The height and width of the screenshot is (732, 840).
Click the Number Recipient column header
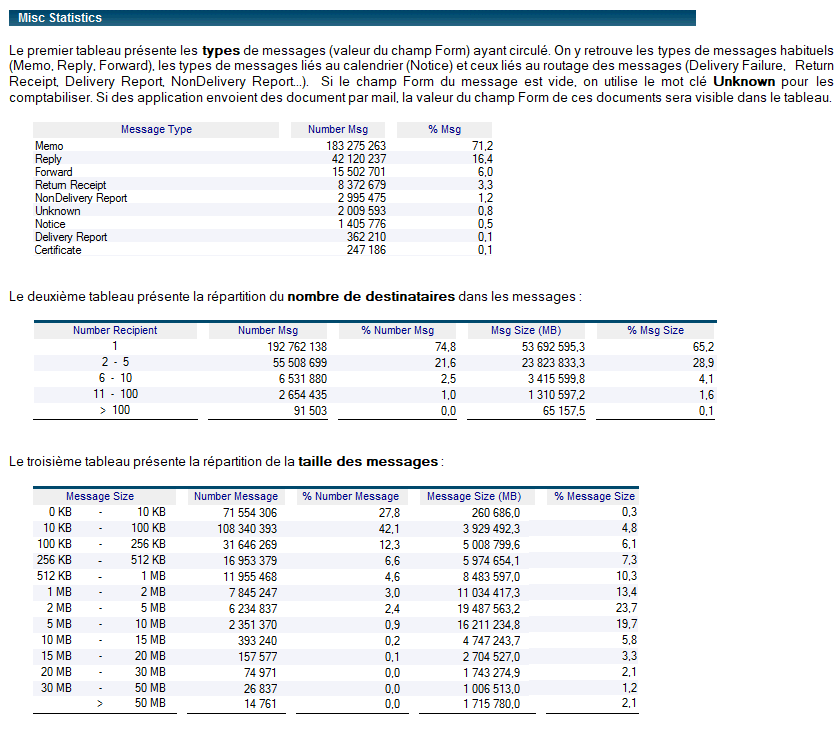[x=115, y=330]
